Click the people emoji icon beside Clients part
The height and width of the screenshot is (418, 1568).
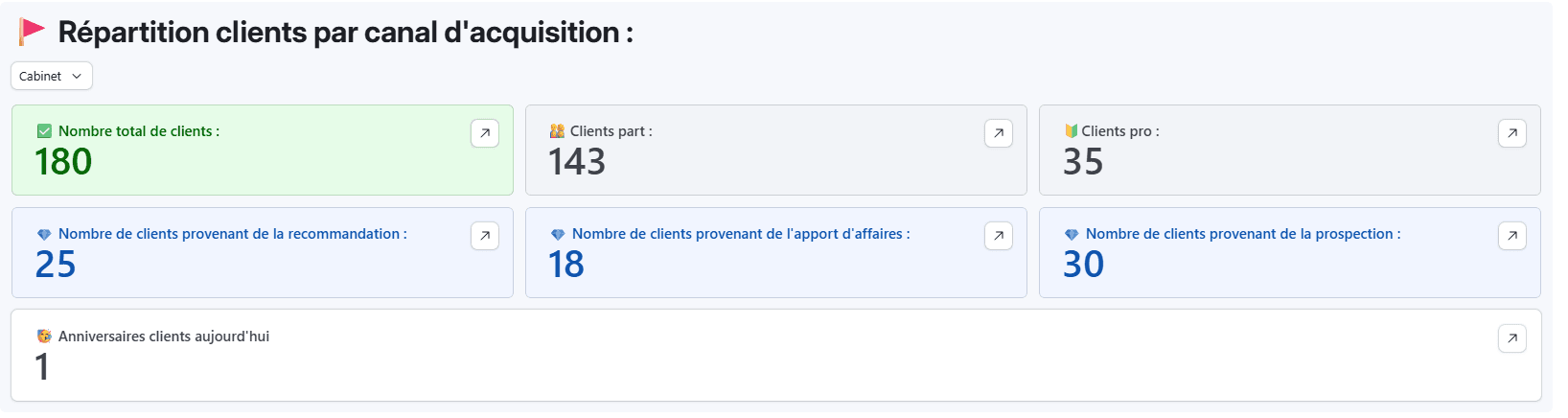[557, 131]
